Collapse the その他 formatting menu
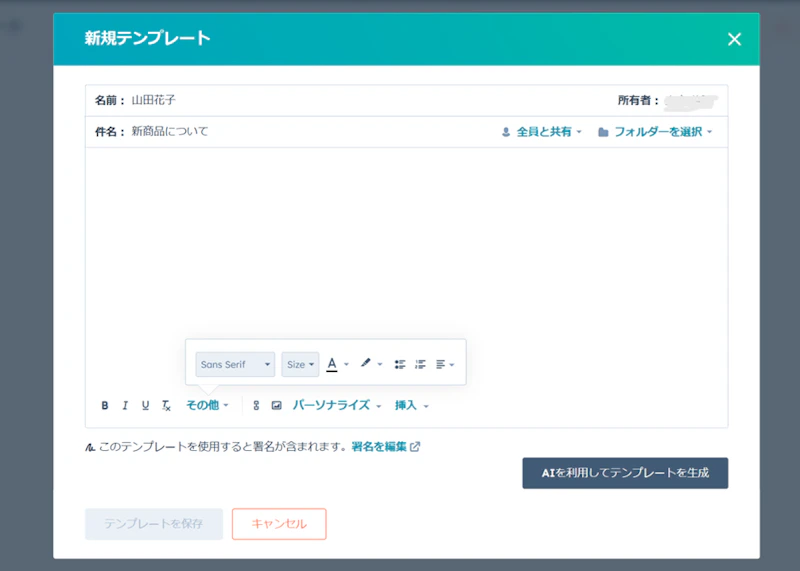This screenshot has width=800, height=571. pyautogui.click(x=207, y=405)
